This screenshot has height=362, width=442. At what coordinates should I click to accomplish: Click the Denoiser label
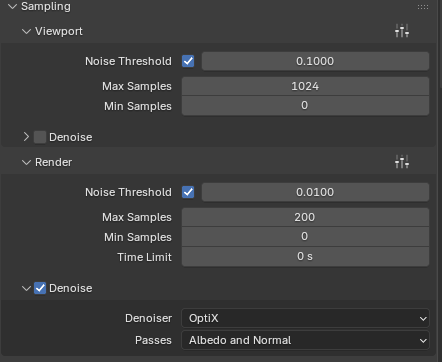149,318
